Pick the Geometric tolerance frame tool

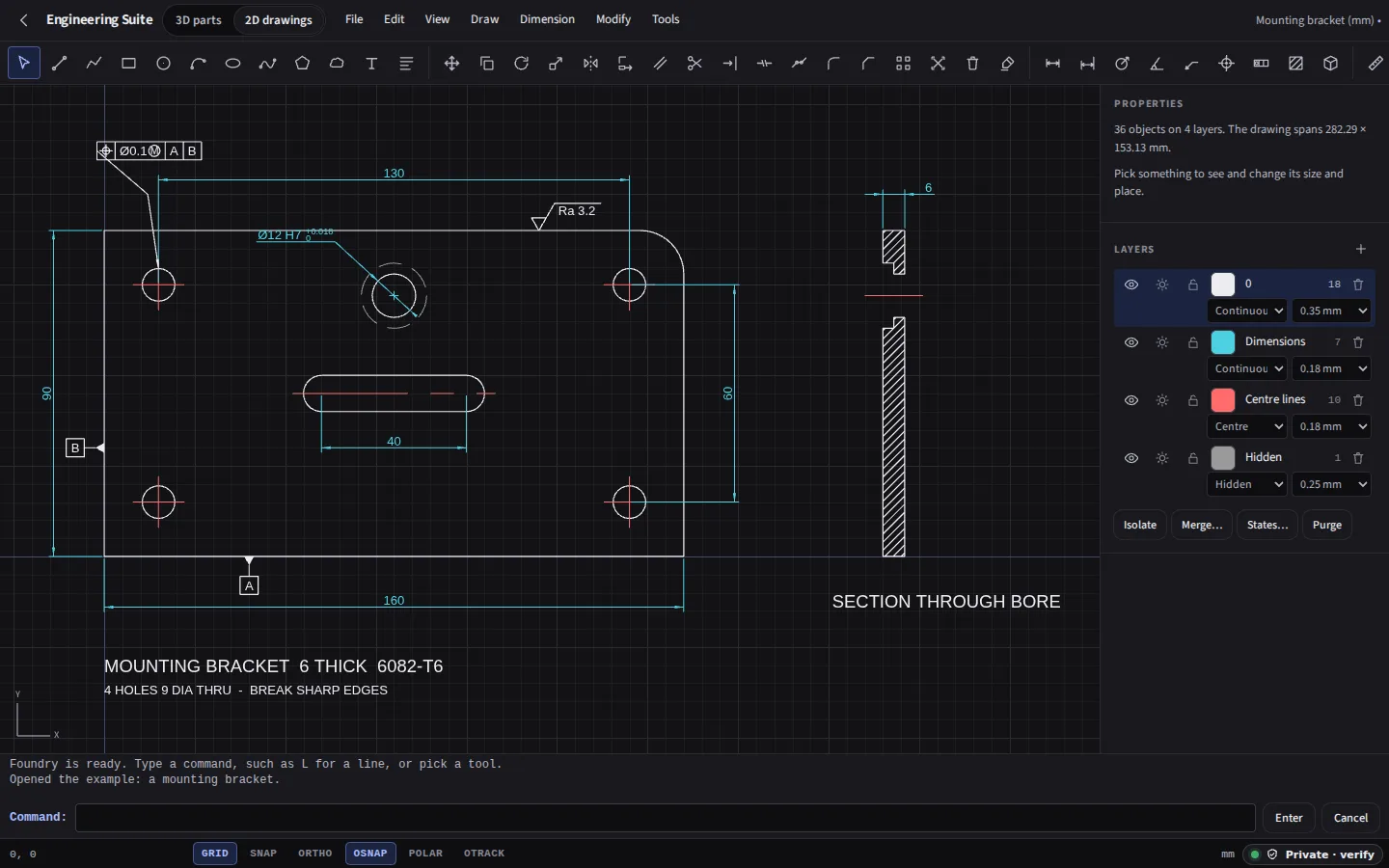click(x=1261, y=64)
